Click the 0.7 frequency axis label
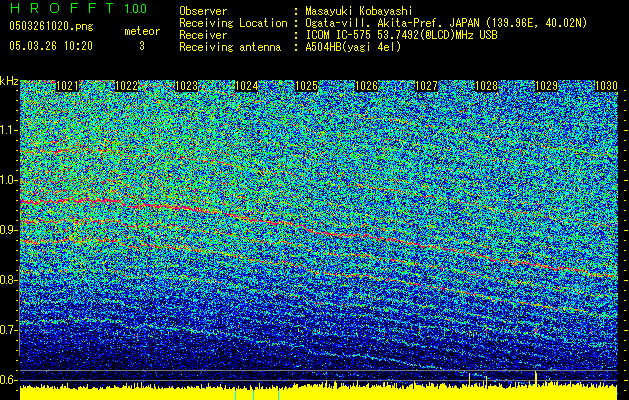The width and height of the screenshot is (629, 400). click(8, 330)
